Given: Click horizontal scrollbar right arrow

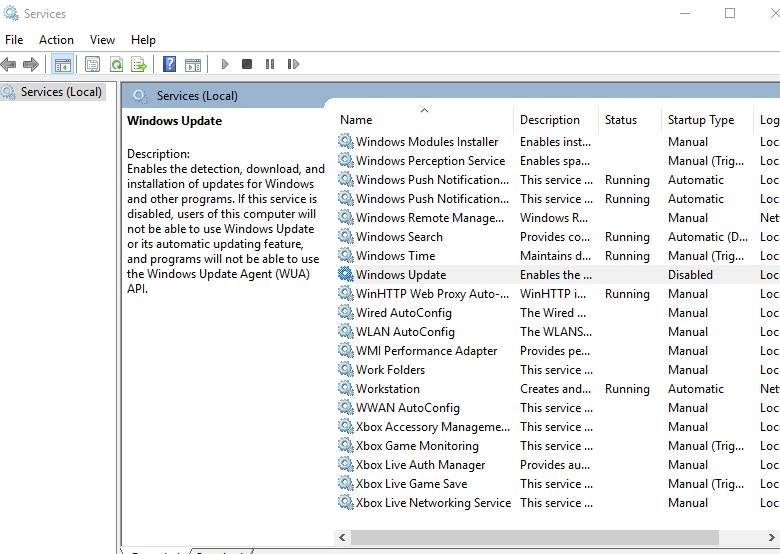Looking at the screenshot, I should point(772,537).
